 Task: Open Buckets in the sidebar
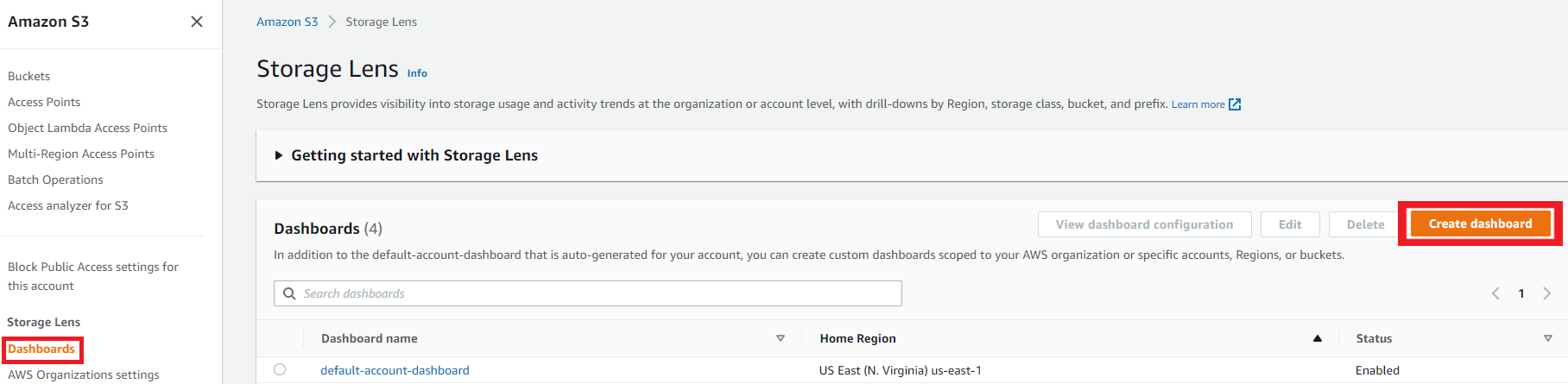click(29, 76)
